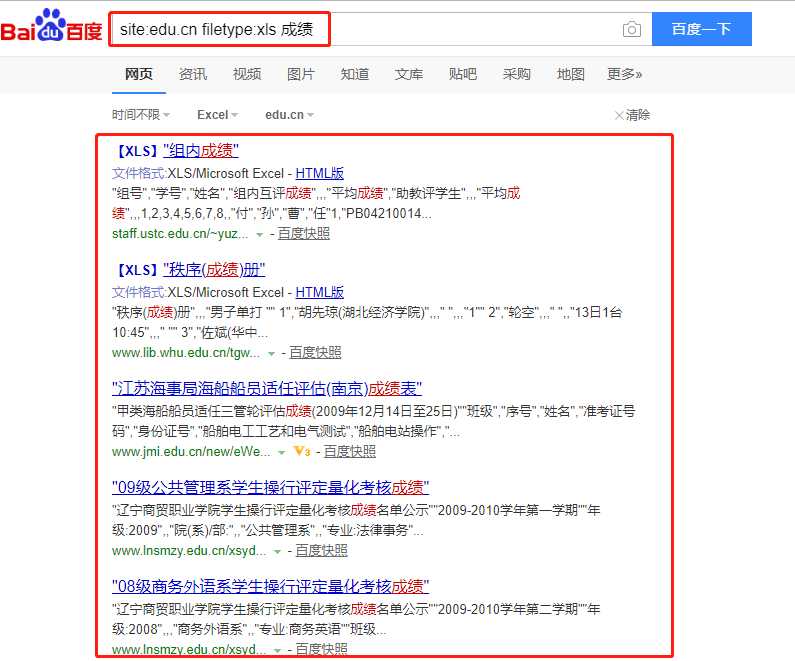Switch to the 图片 tab
The width and height of the screenshot is (795, 661).
click(301, 75)
